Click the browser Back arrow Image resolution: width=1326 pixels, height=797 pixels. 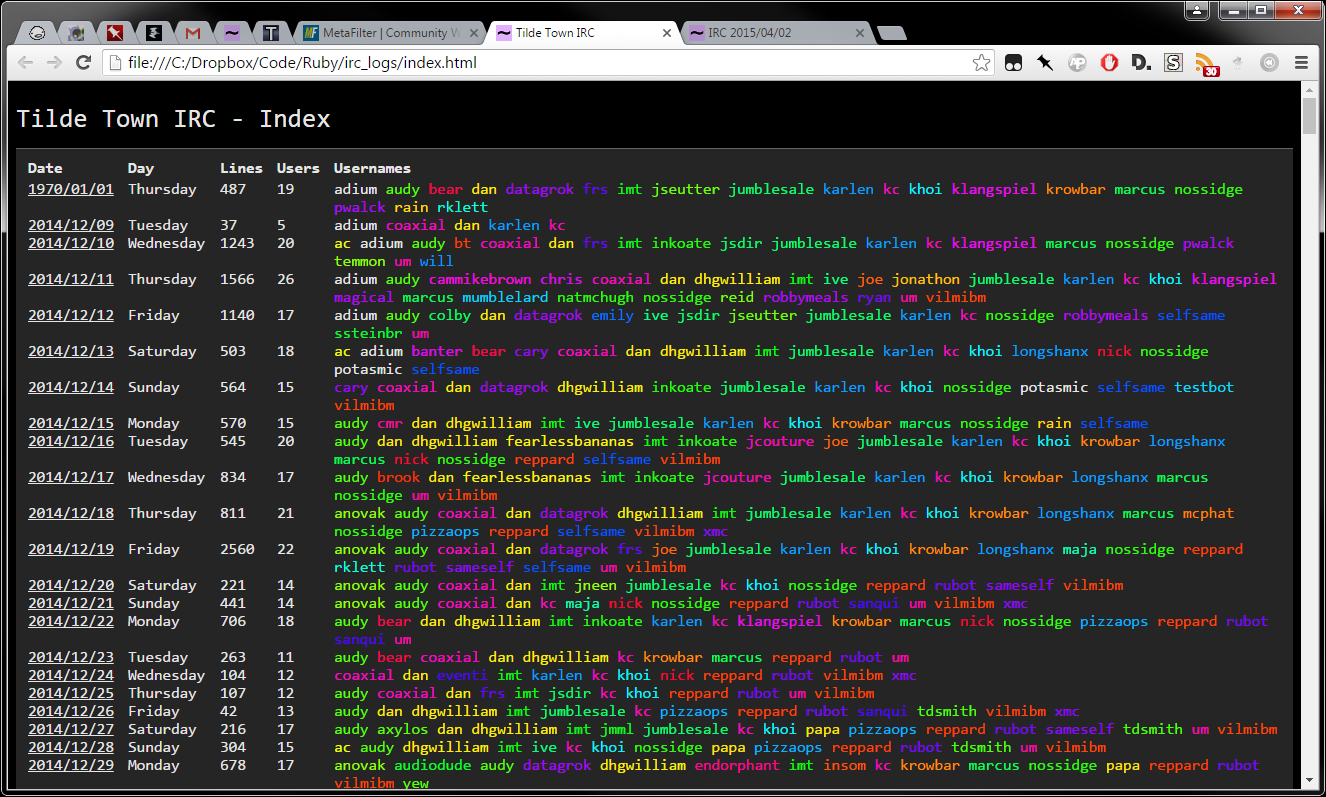pyautogui.click(x=25, y=63)
